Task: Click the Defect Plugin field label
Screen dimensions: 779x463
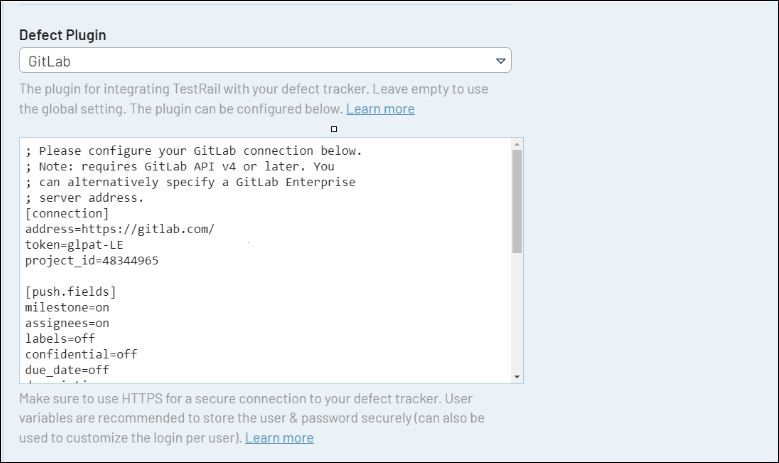Action: click(x=62, y=35)
